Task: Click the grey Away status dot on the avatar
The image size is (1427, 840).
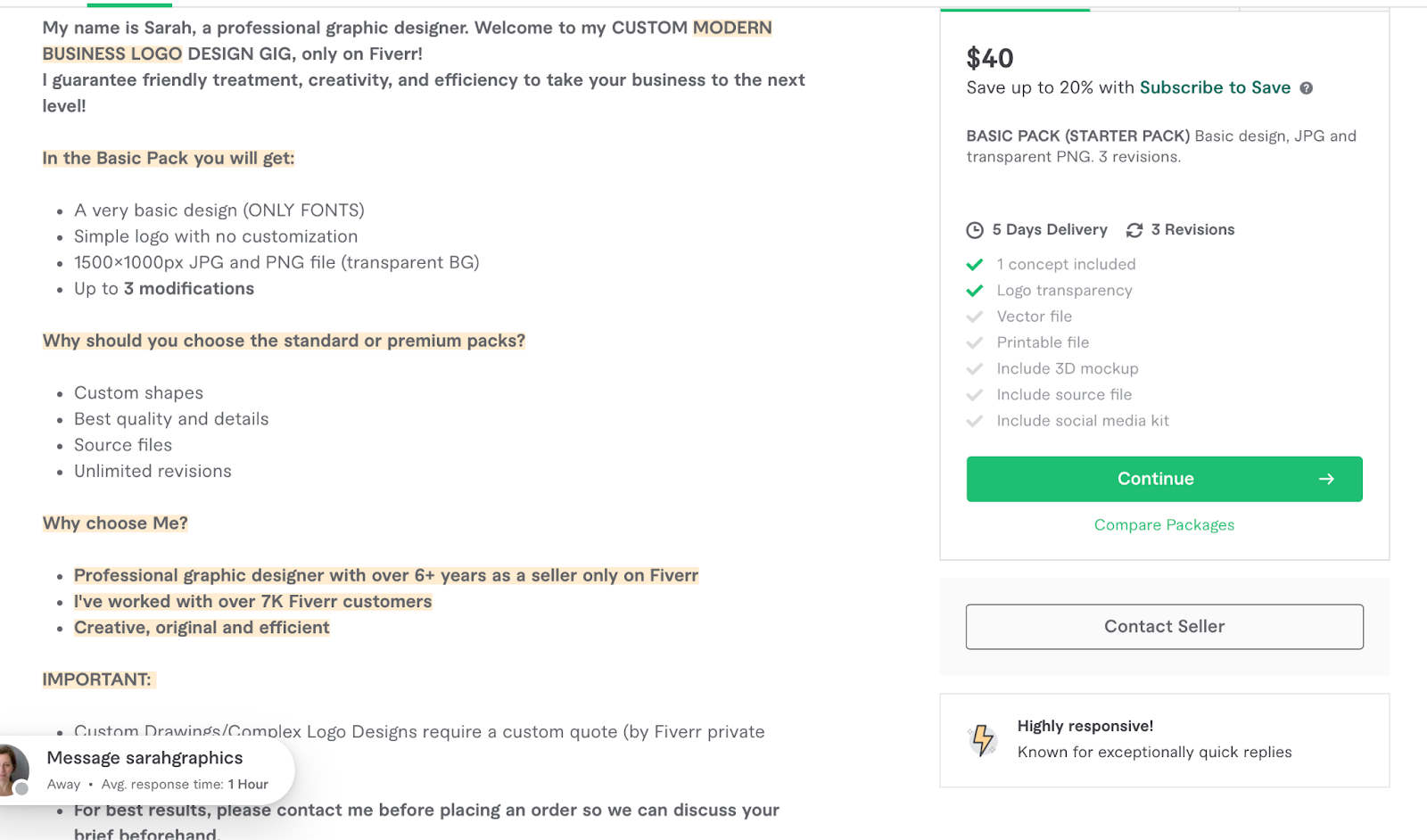Action: pos(21,788)
